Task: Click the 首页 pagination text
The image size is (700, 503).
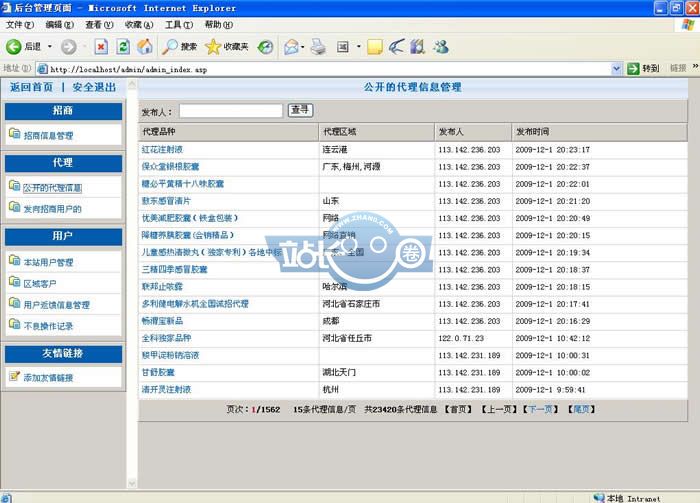Action: [458, 409]
